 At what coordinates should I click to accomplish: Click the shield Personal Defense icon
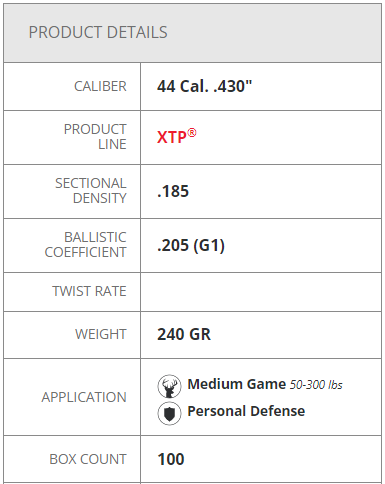pyautogui.click(x=169, y=413)
